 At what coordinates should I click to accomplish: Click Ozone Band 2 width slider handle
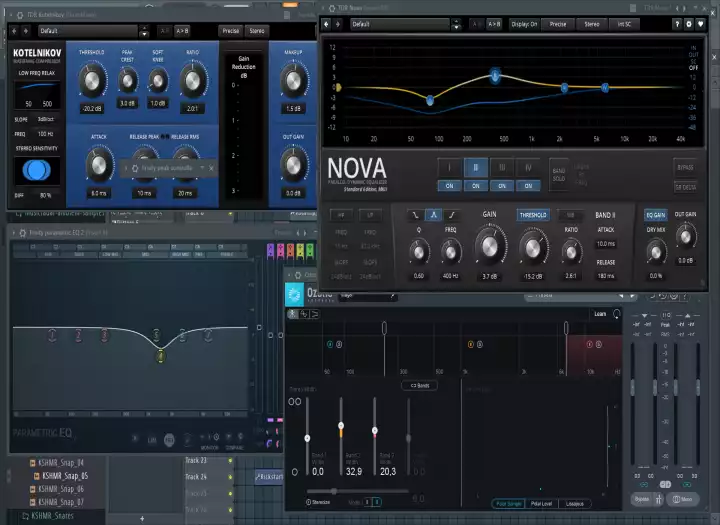(x=341, y=426)
